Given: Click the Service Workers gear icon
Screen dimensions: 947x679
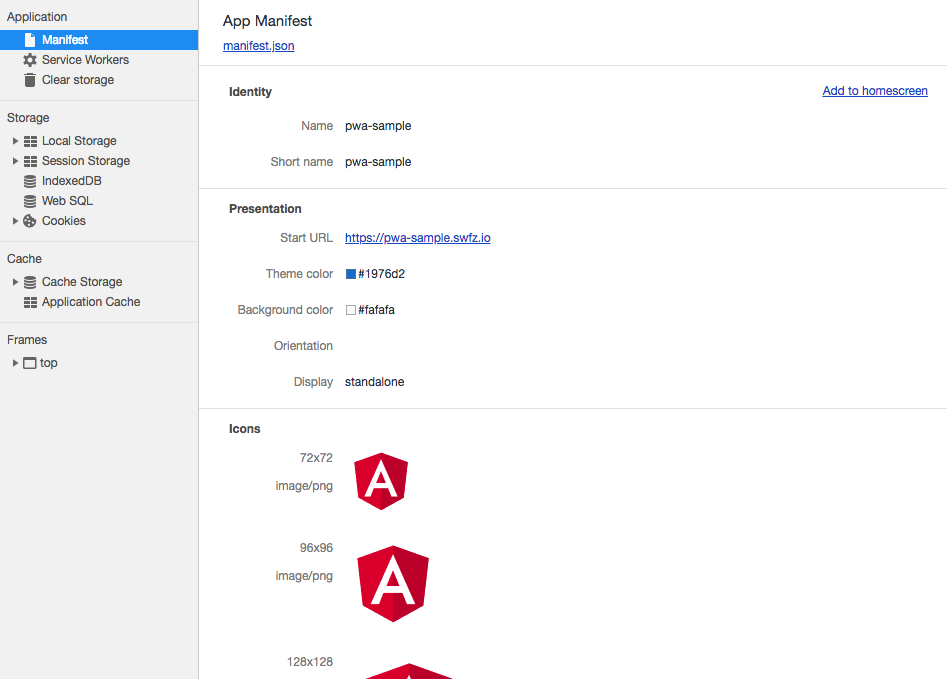Looking at the screenshot, I should click(x=30, y=60).
